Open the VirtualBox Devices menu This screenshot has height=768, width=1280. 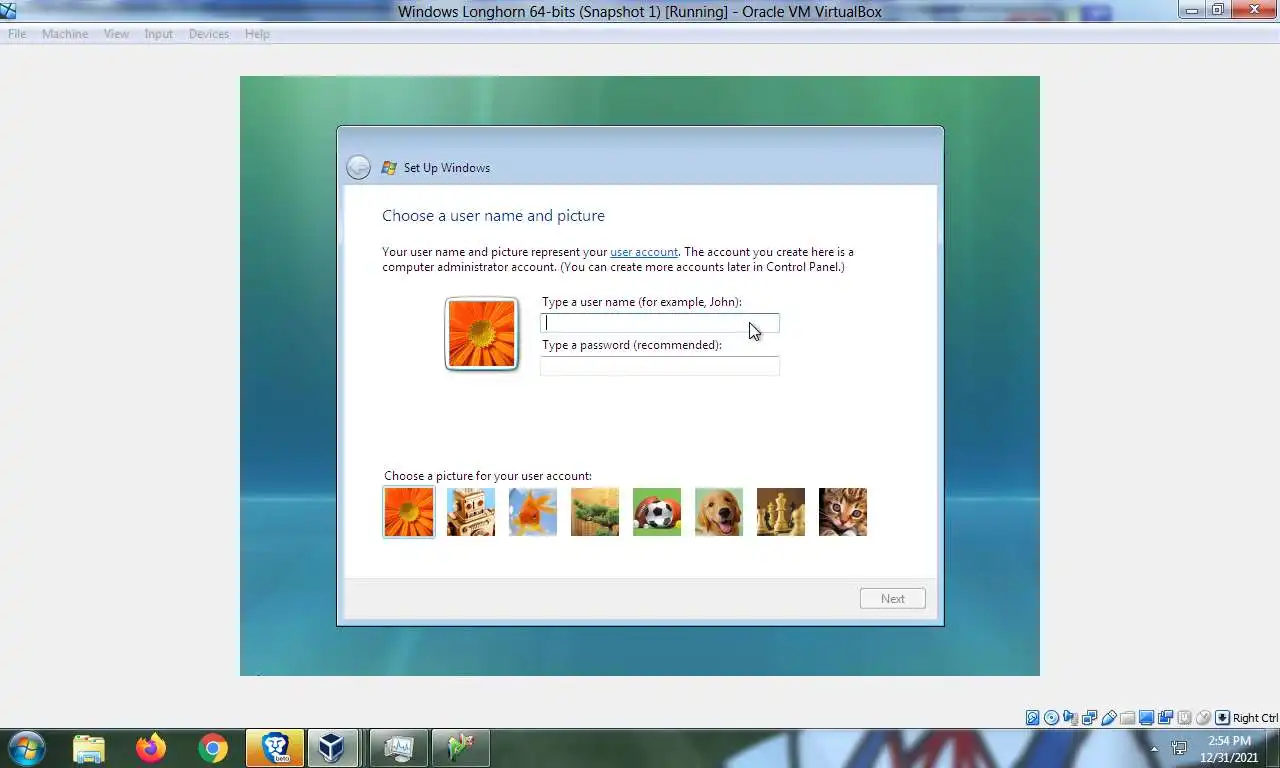click(x=209, y=34)
